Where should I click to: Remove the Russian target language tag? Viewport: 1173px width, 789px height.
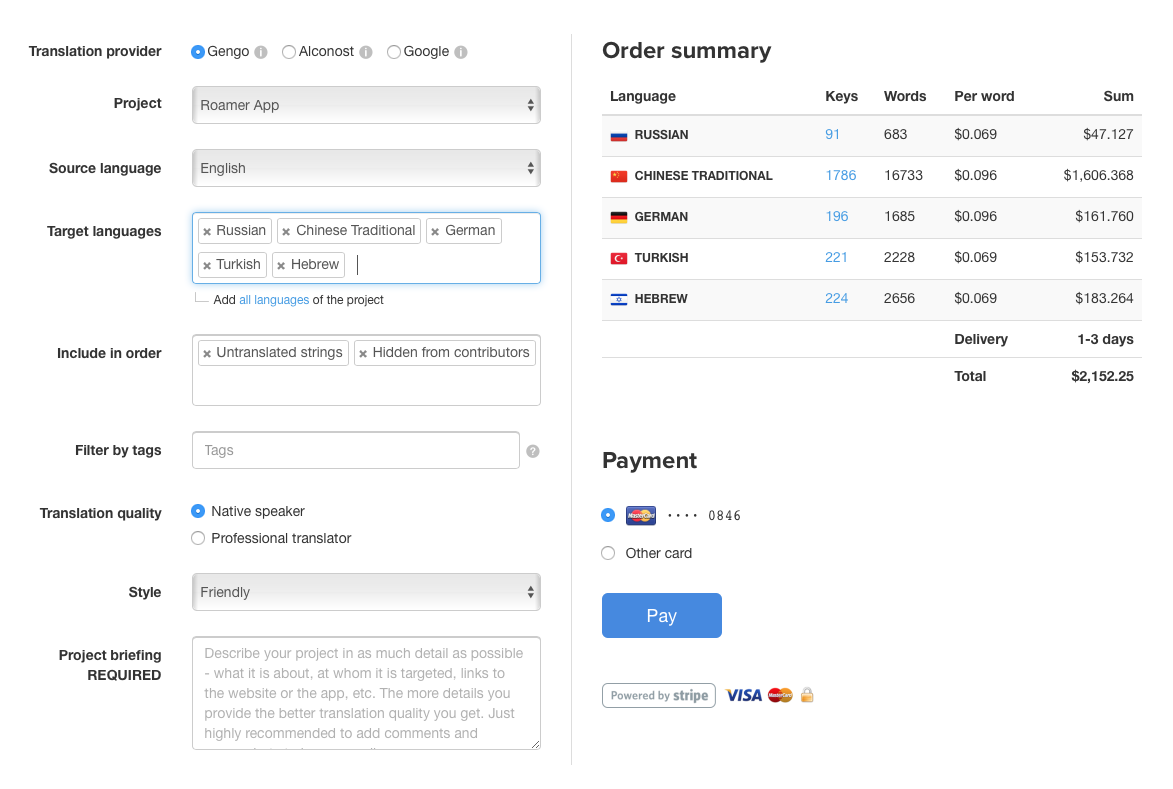pos(207,231)
